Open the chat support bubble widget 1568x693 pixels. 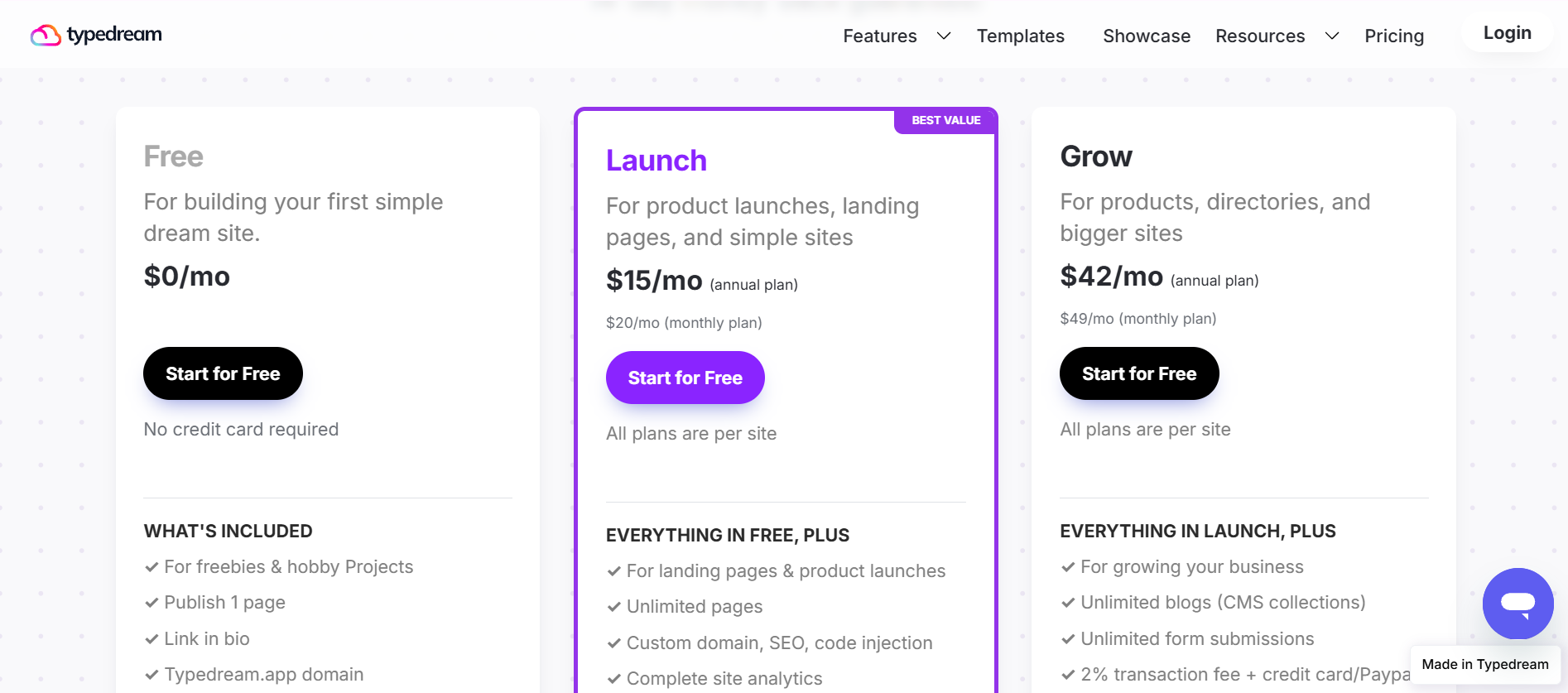point(1517,604)
